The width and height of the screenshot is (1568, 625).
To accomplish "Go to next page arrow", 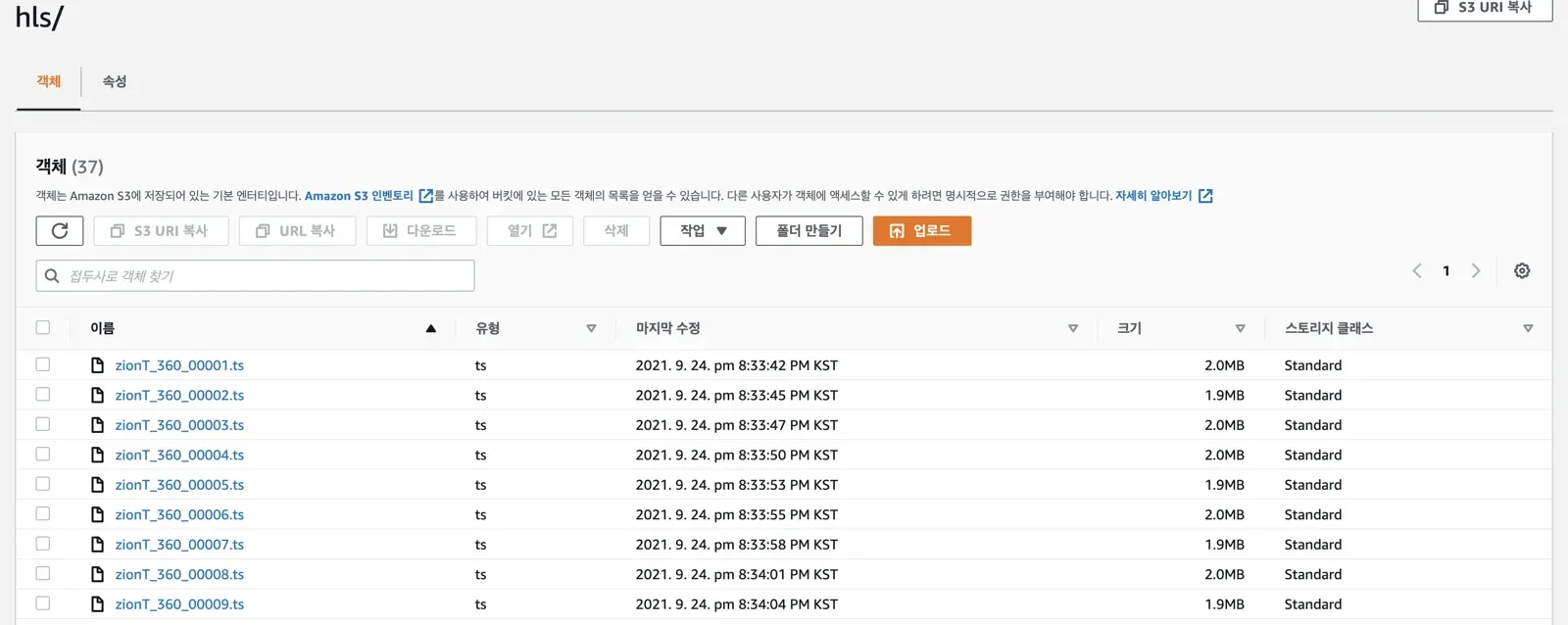I will coord(1476,271).
